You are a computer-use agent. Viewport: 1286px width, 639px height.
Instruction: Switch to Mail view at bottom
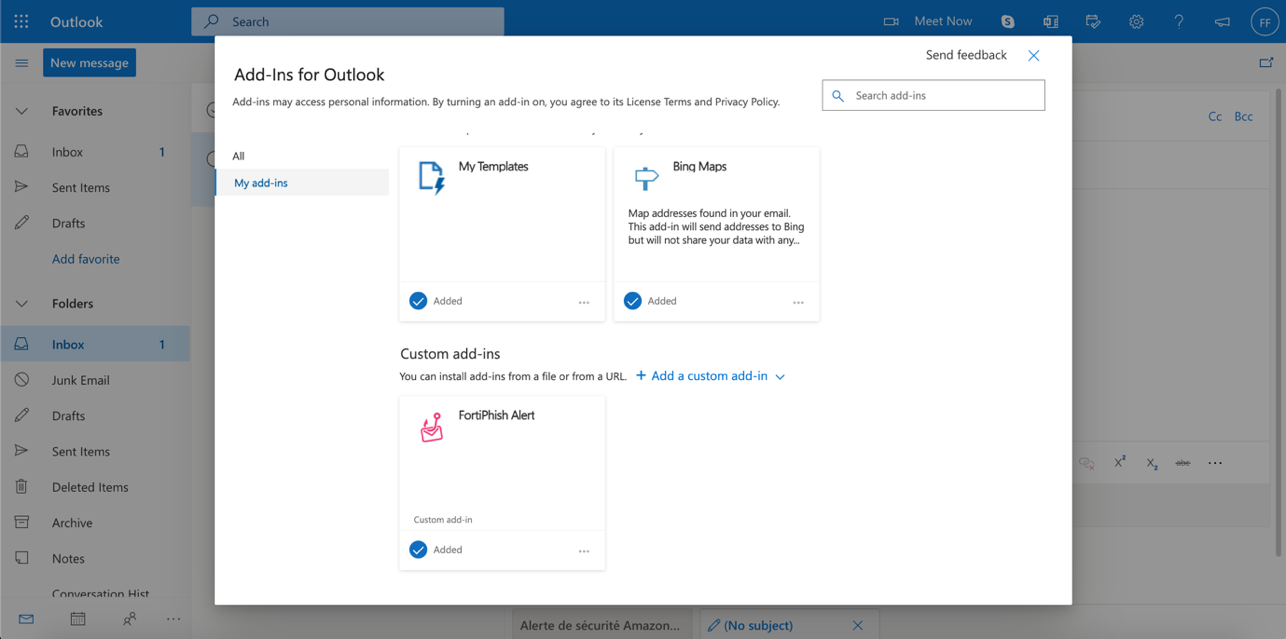tap(26, 619)
